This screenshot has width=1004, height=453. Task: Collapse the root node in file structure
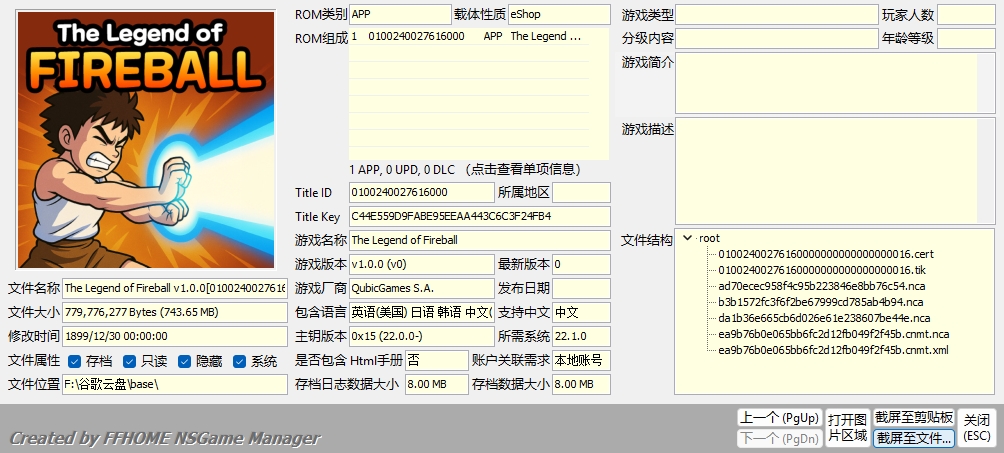pyautogui.click(x=688, y=238)
